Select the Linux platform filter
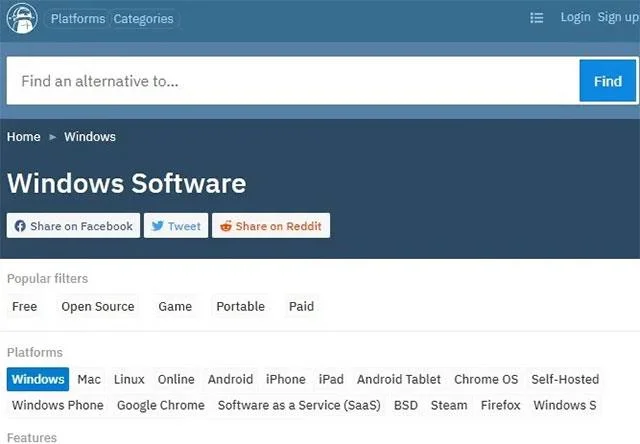The height and width of the screenshot is (444, 640). [129, 379]
